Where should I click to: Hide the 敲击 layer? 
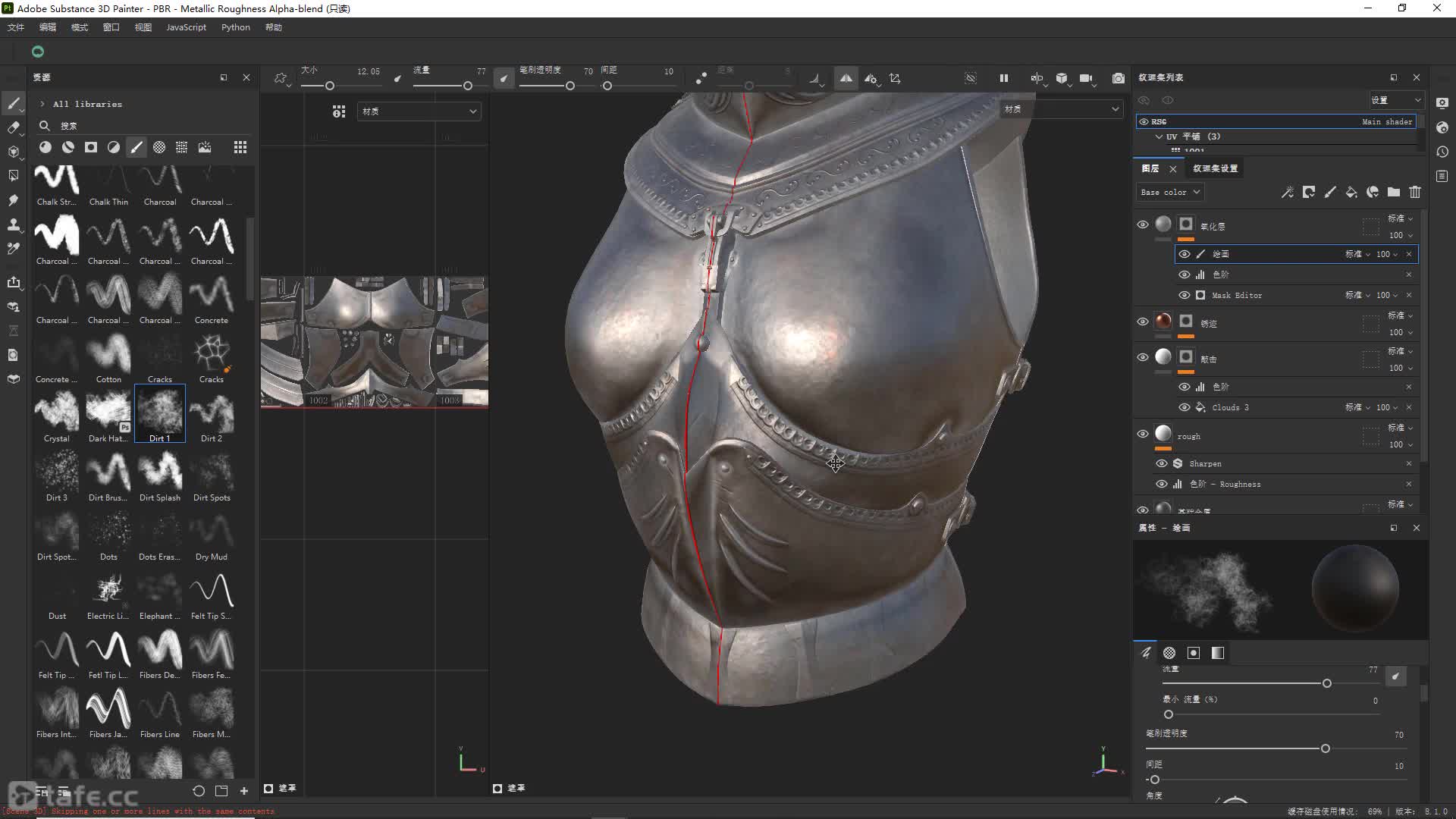click(1143, 358)
